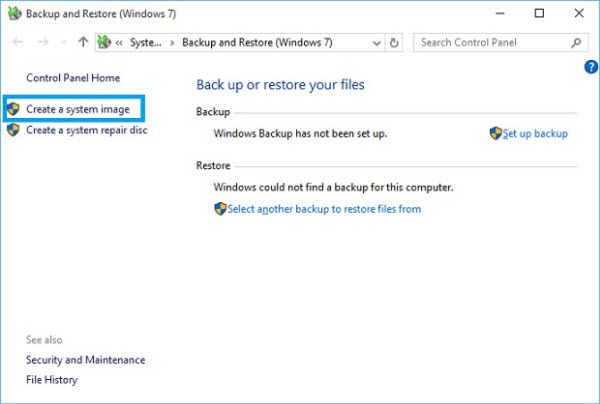Close the Backup and Restore window
The width and height of the screenshot is (600, 404).
pyautogui.click(x=579, y=13)
